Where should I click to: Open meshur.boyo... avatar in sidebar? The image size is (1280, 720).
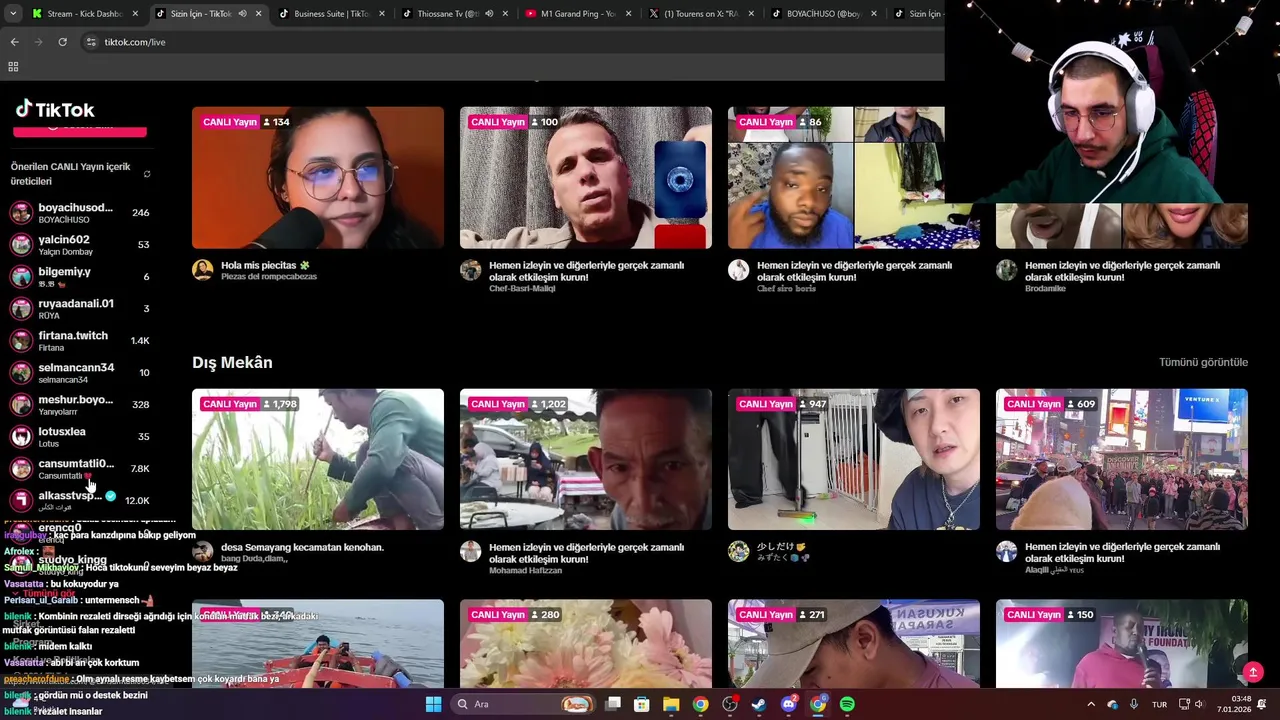(21, 405)
